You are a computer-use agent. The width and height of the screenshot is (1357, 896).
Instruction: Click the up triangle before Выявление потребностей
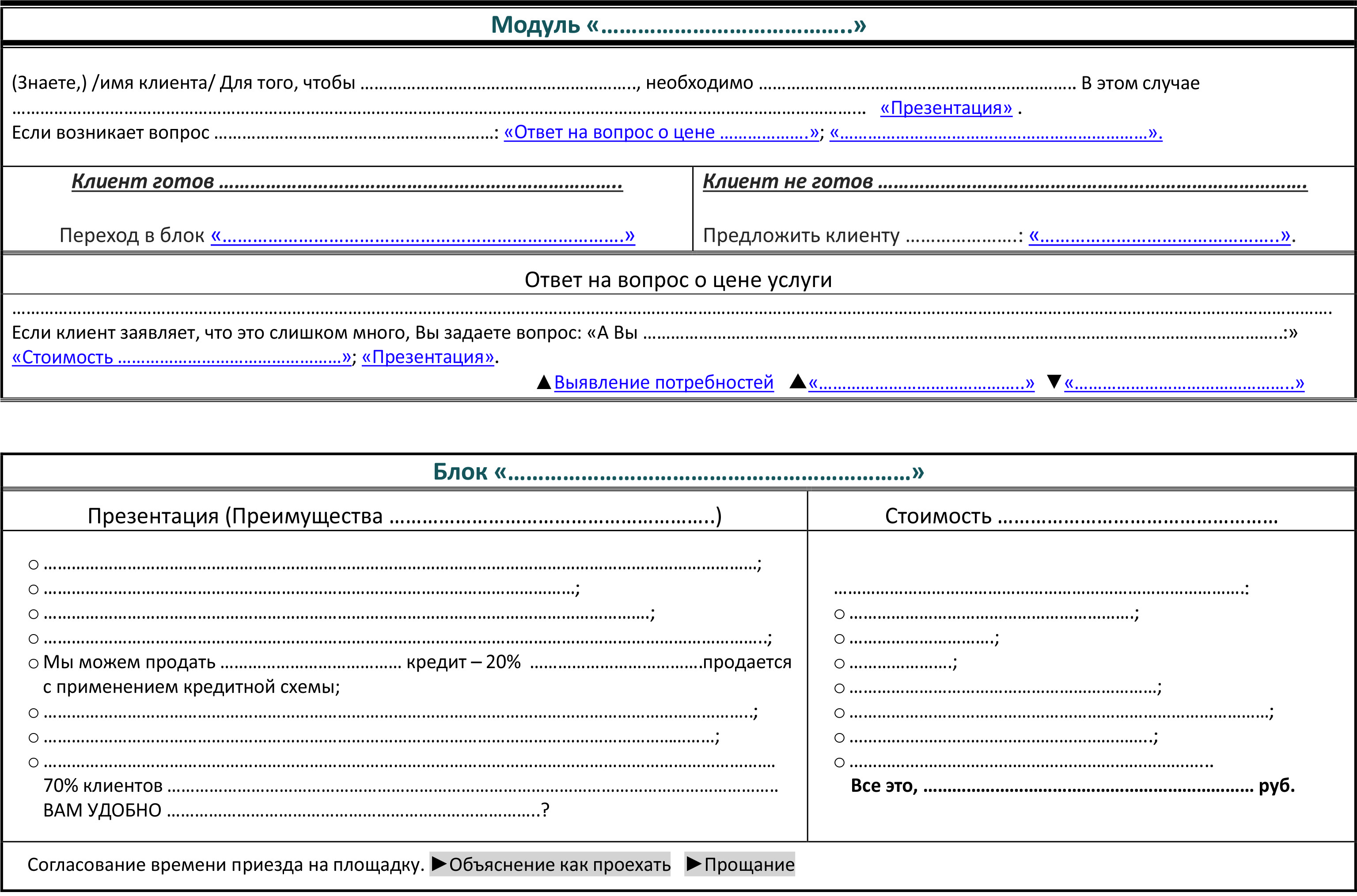coord(544,383)
